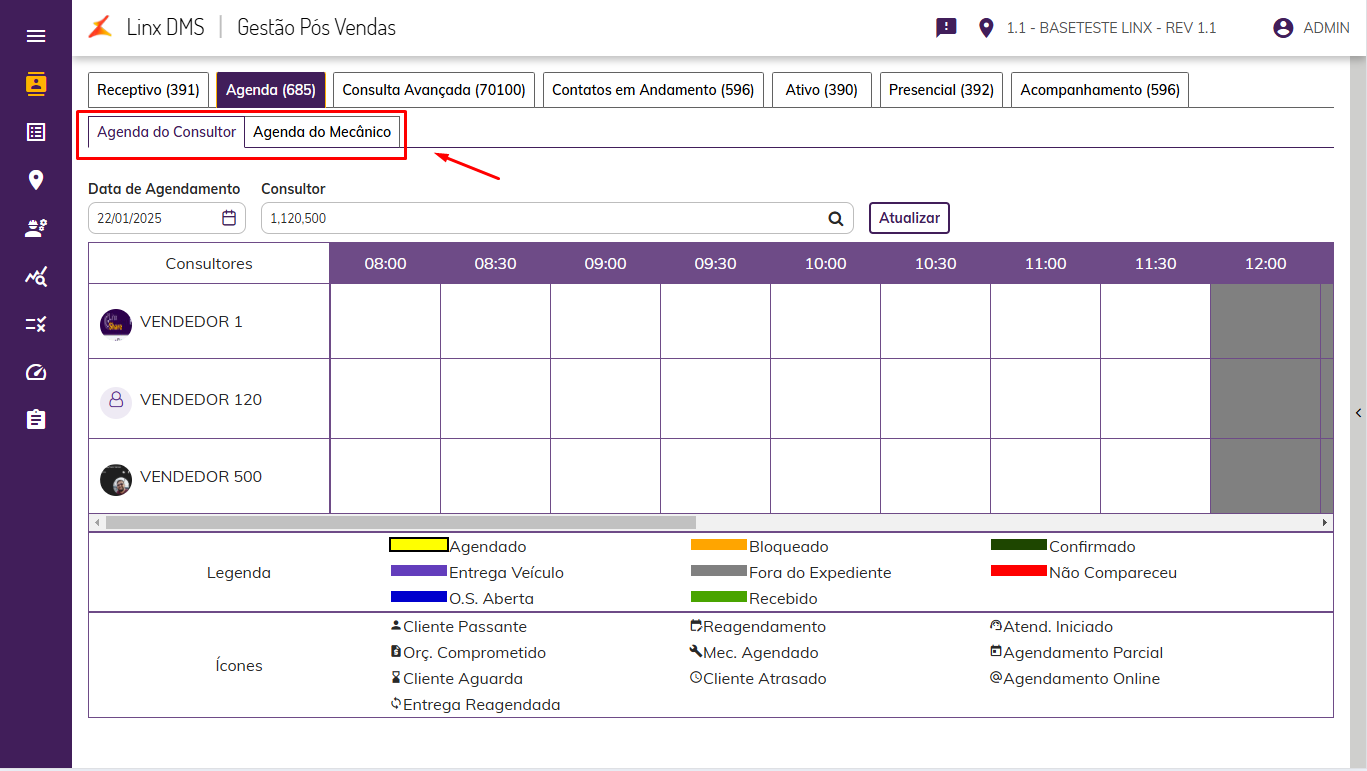Click the red Não Compareceu legend swatch

[1019, 571]
